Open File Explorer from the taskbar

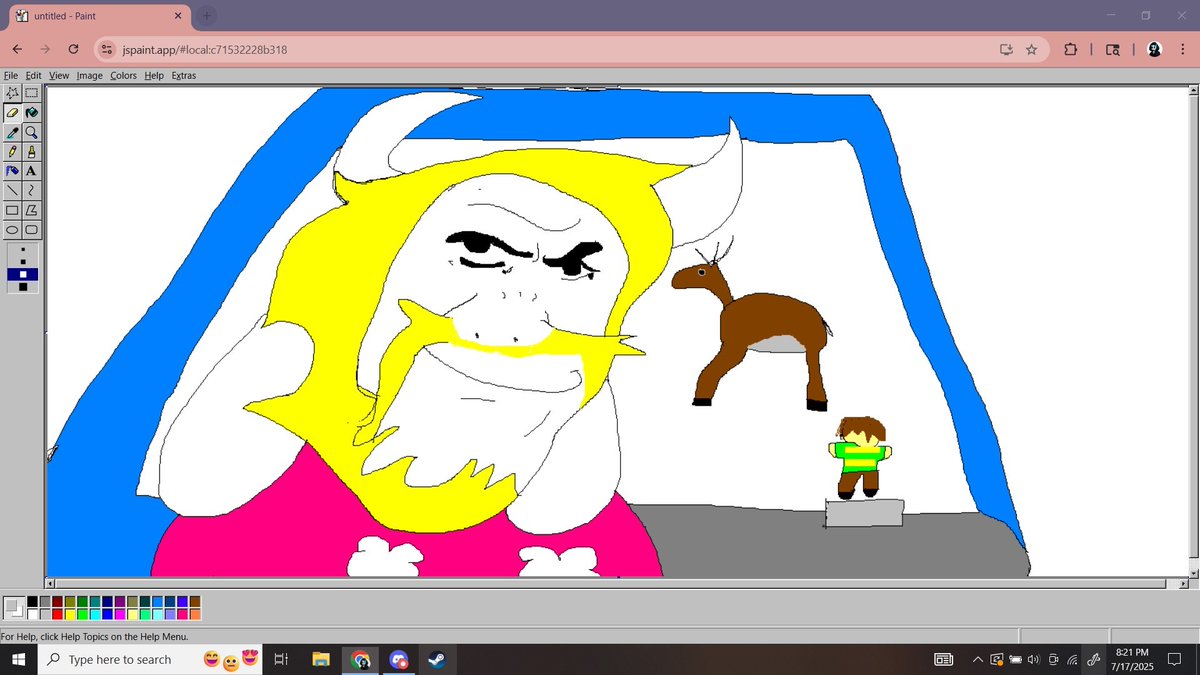[321, 659]
